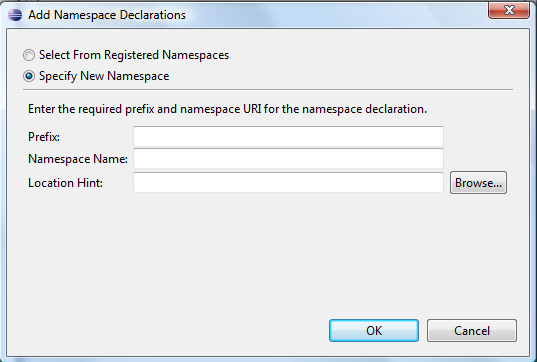Click the Eclipse icon in the title bar
Screen dimensions: 537x362
[15, 15]
